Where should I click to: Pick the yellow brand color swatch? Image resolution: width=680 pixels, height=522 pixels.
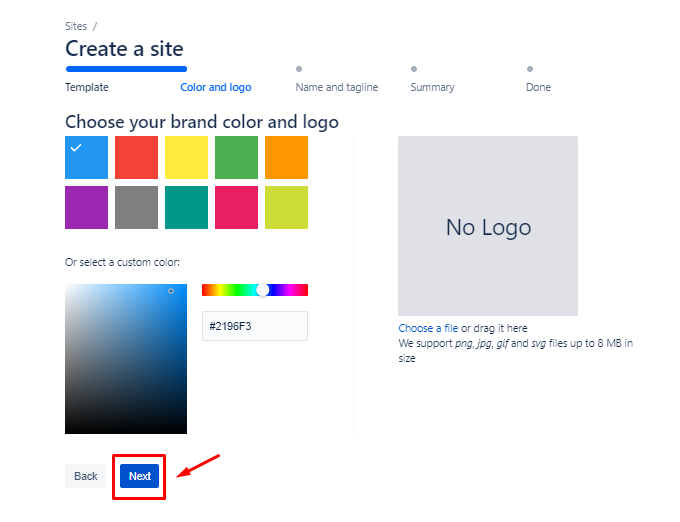coord(186,157)
